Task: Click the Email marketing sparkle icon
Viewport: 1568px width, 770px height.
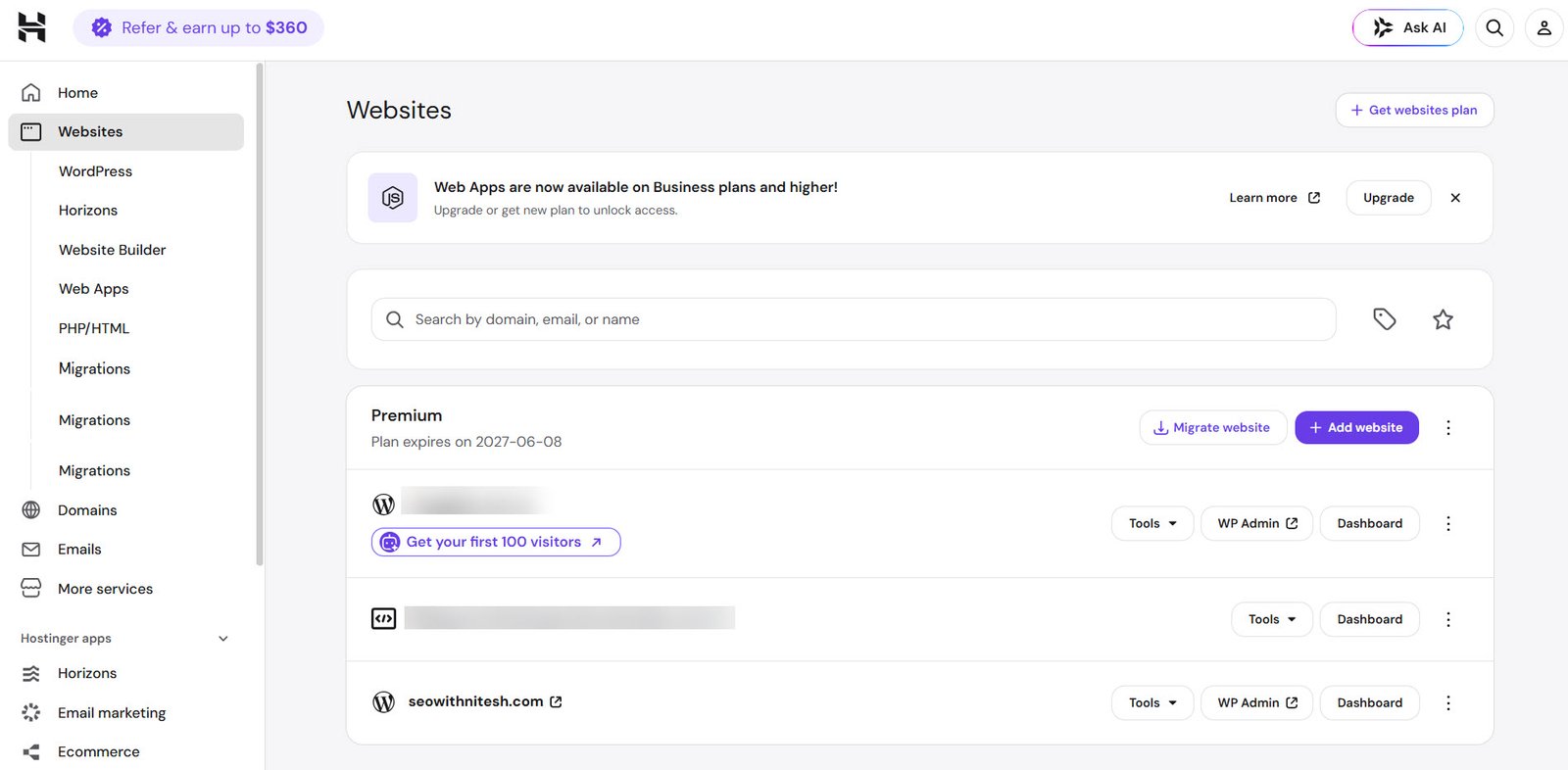Action: 31,712
